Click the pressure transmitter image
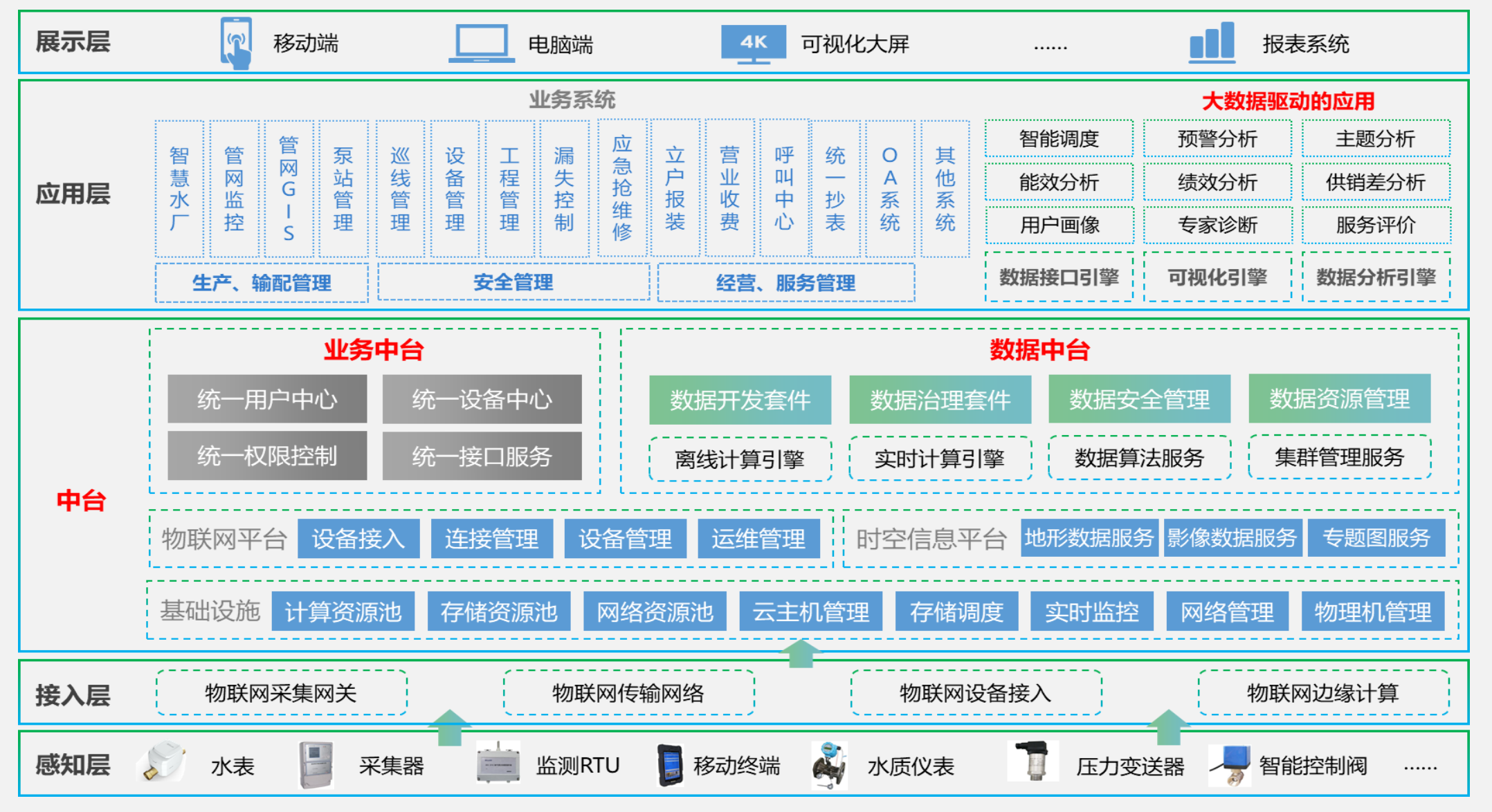 click(x=1032, y=761)
